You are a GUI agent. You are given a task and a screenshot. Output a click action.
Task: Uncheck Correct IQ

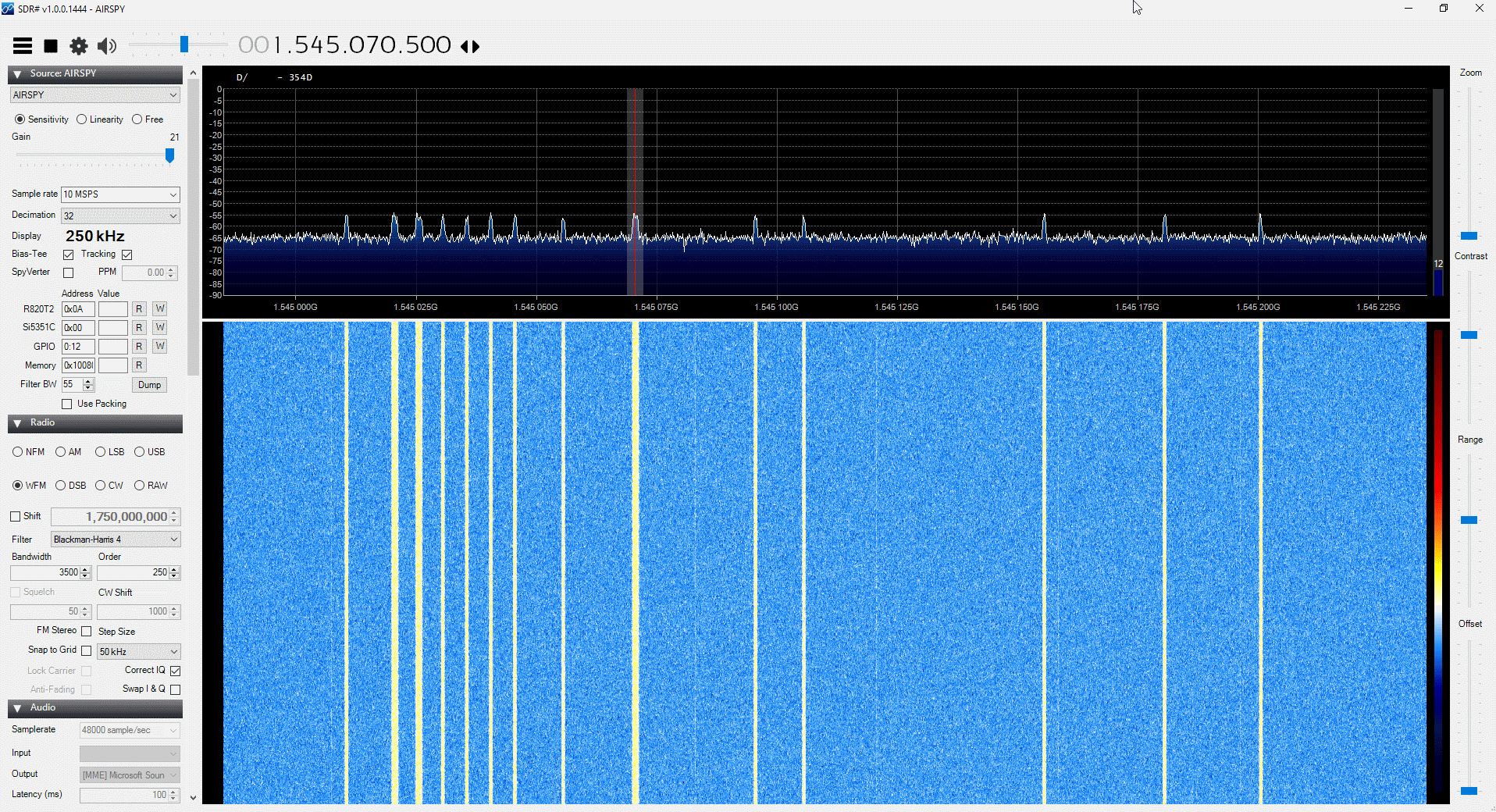(174, 670)
